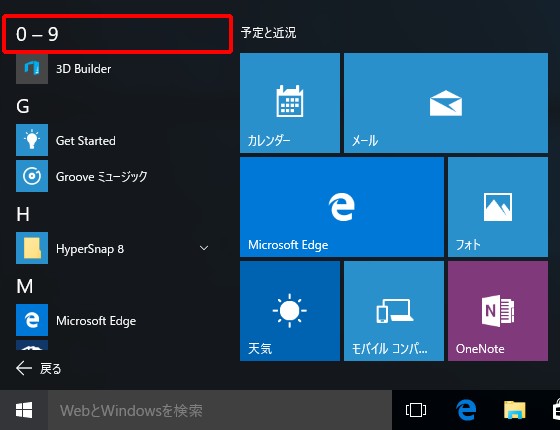
Task: Launch the OneNote tile
Action: (498, 311)
